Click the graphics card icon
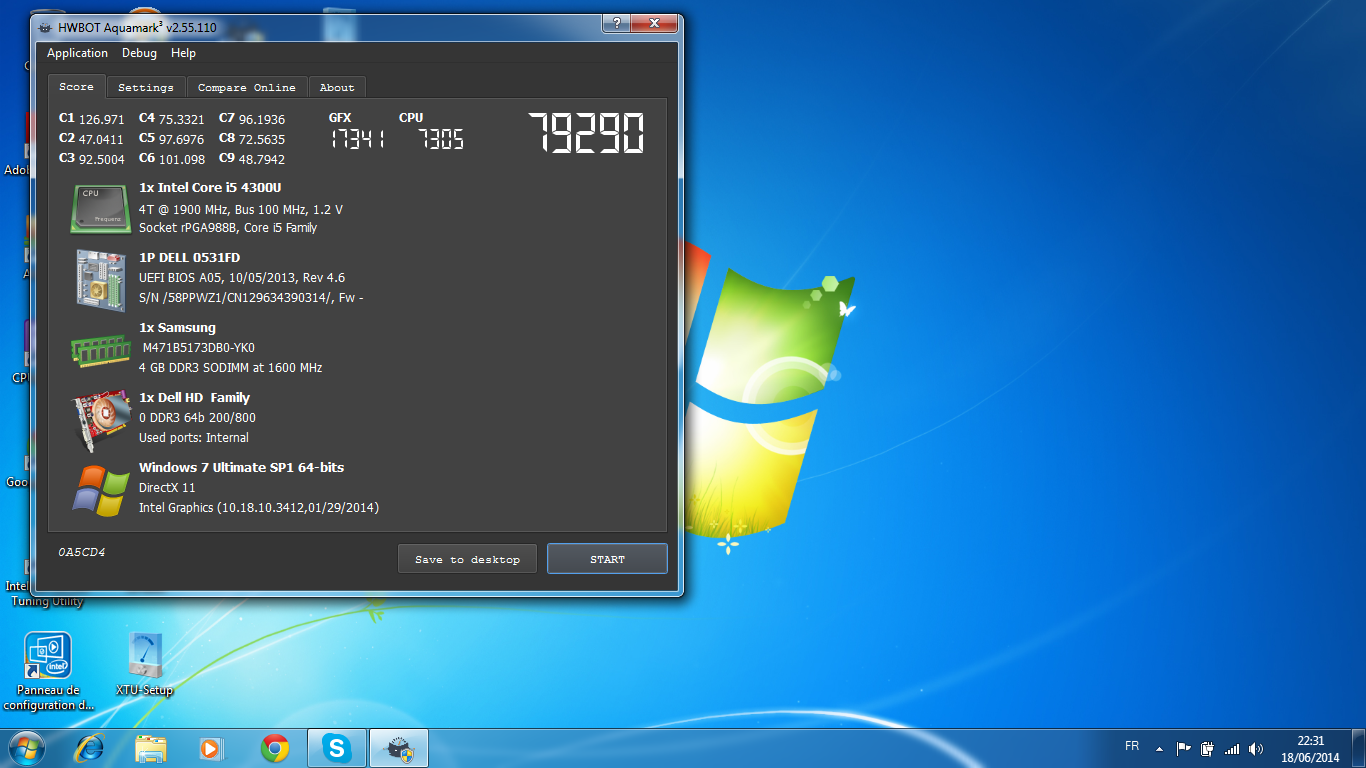 tap(101, 420)
